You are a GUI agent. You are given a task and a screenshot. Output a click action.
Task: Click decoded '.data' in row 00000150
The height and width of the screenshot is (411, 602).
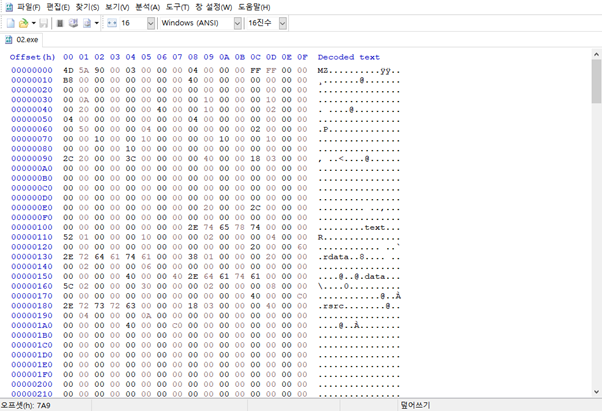(372, 277)
